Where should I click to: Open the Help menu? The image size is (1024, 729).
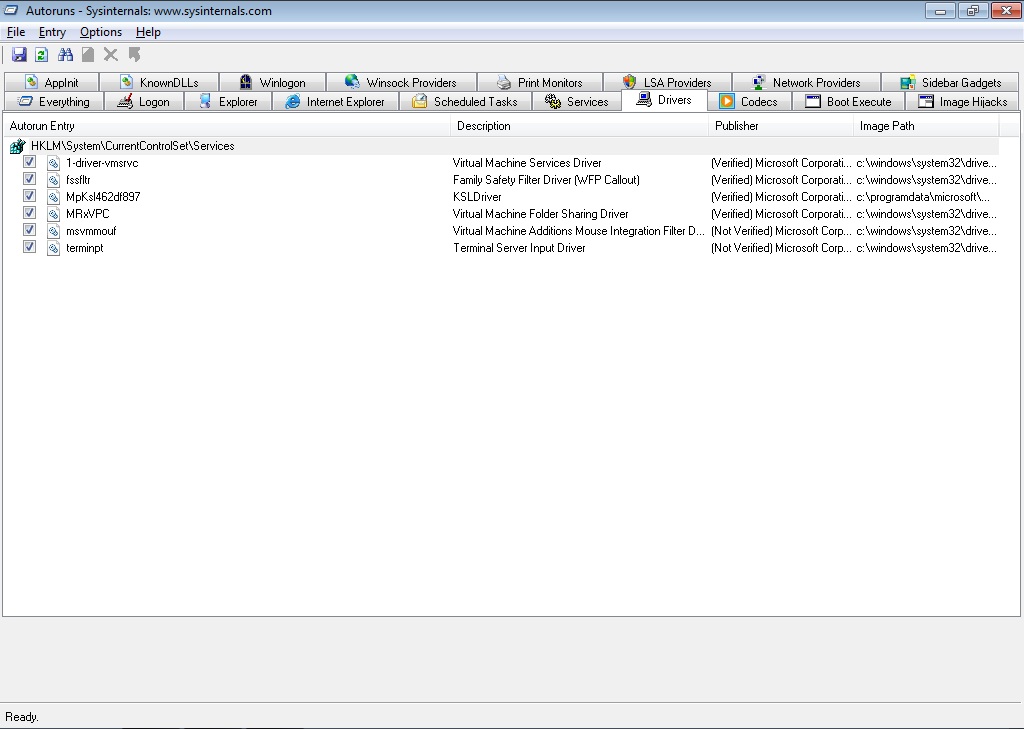click(x=148, y=32)
